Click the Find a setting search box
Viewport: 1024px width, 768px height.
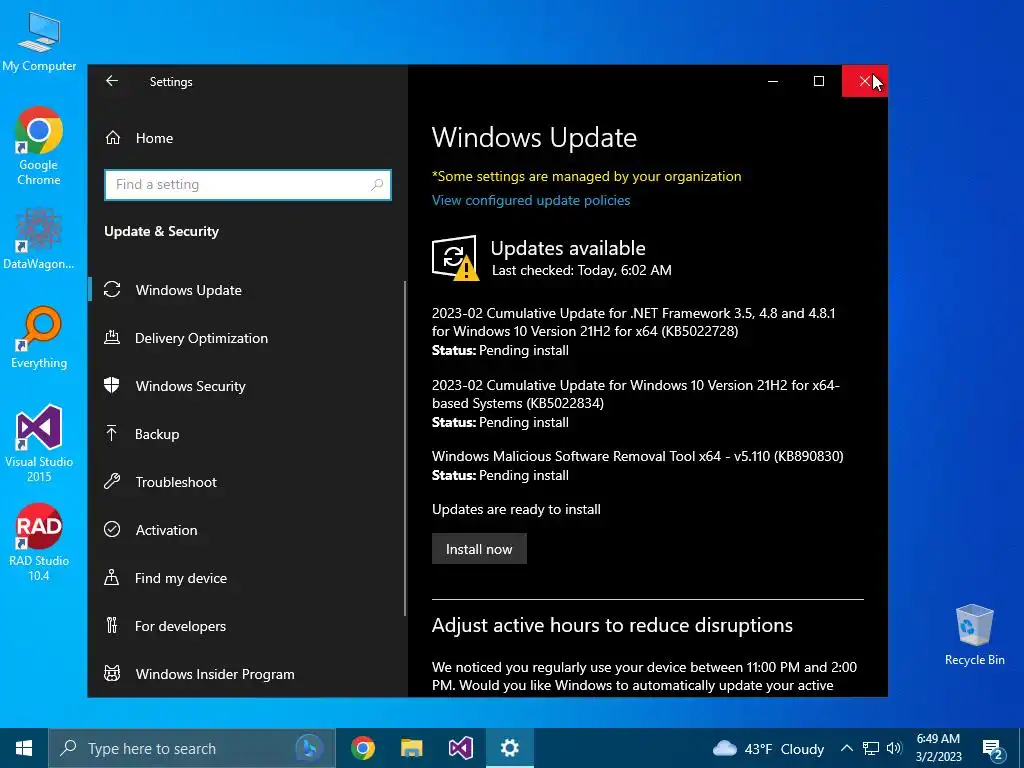pos(248,185)
